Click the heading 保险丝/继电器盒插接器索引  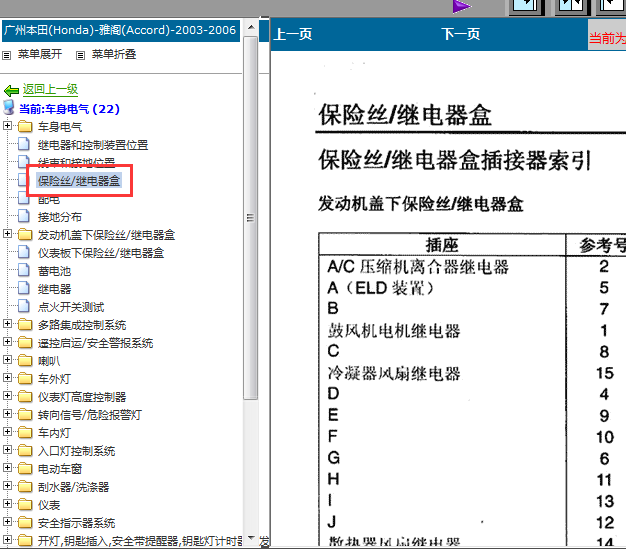[x=454, y=160]
